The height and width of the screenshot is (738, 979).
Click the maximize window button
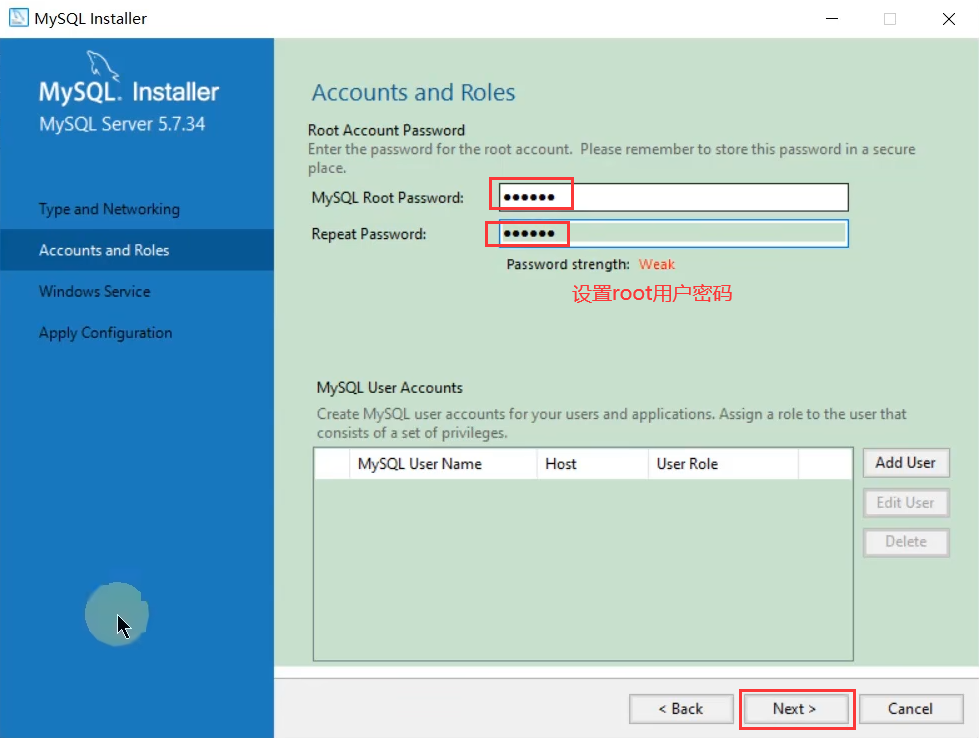click(x=890, y=19)
